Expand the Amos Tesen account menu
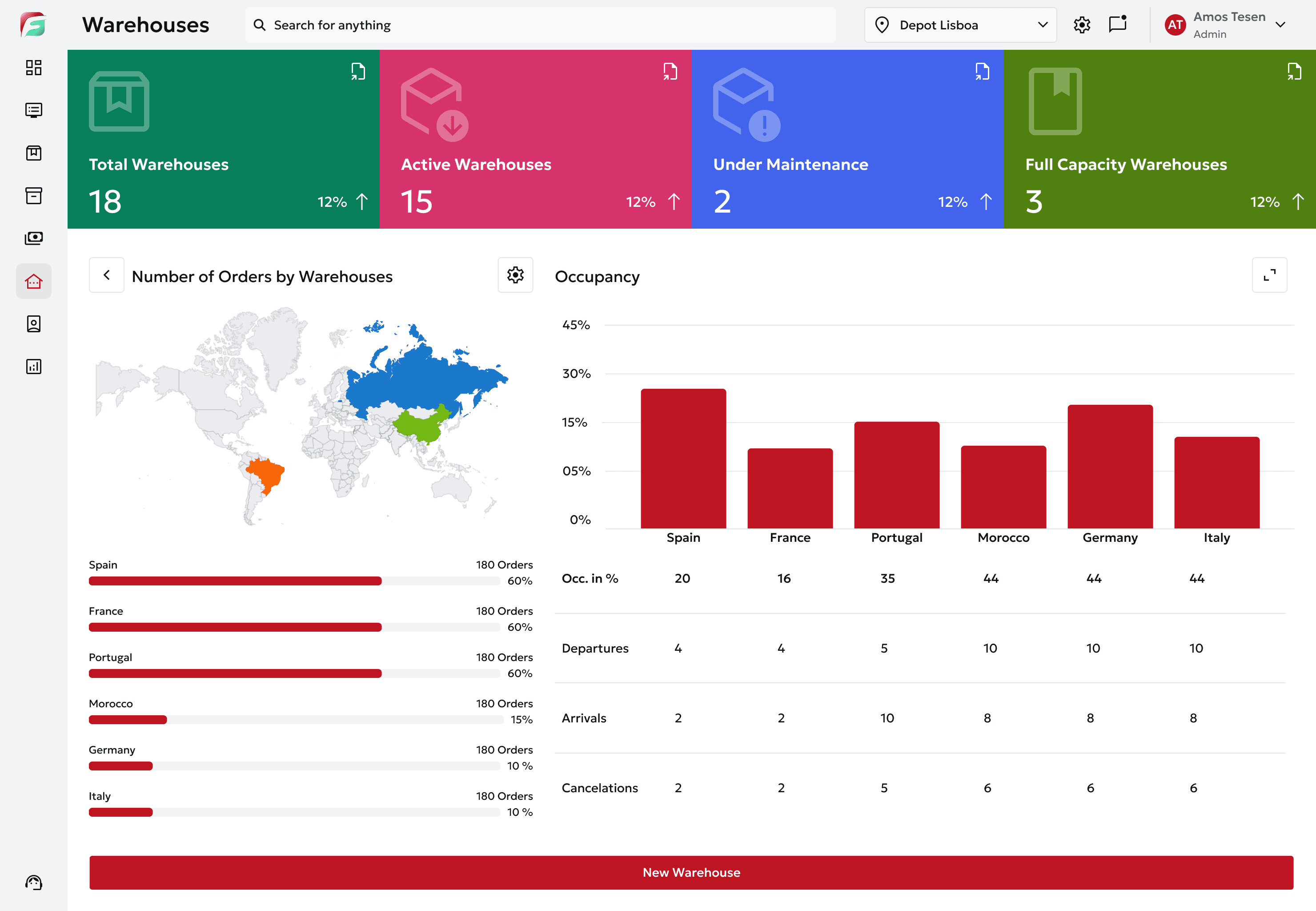 (1280, 24)
